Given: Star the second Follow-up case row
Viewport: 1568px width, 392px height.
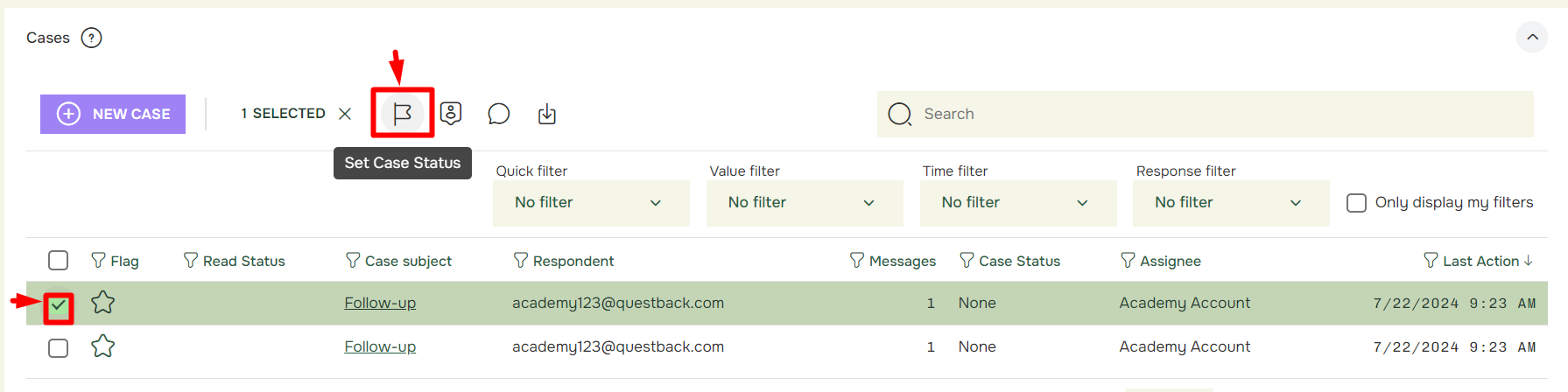Looking at the screenshot, I should tap(103, 346).
